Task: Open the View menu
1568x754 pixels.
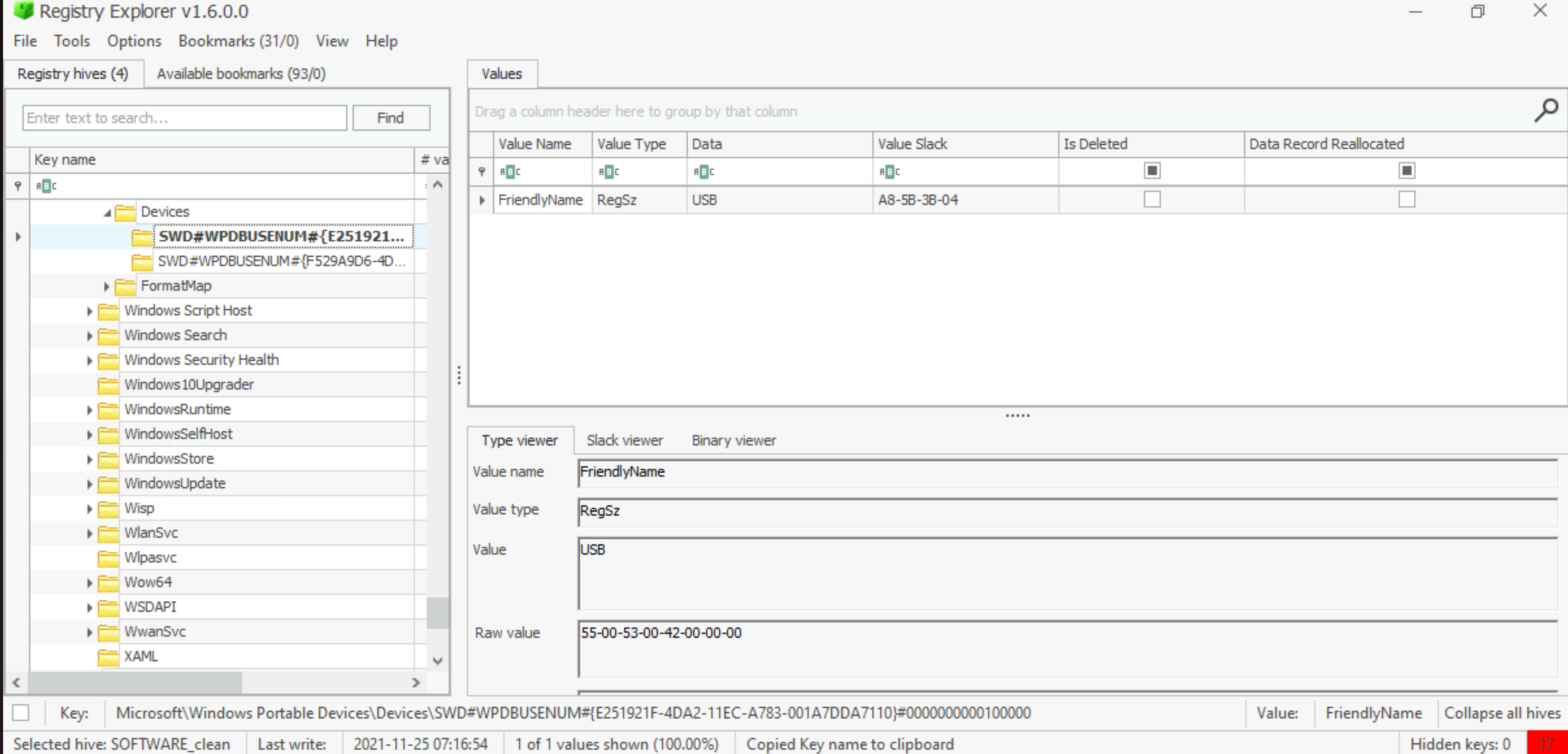Action: [332, 41]
